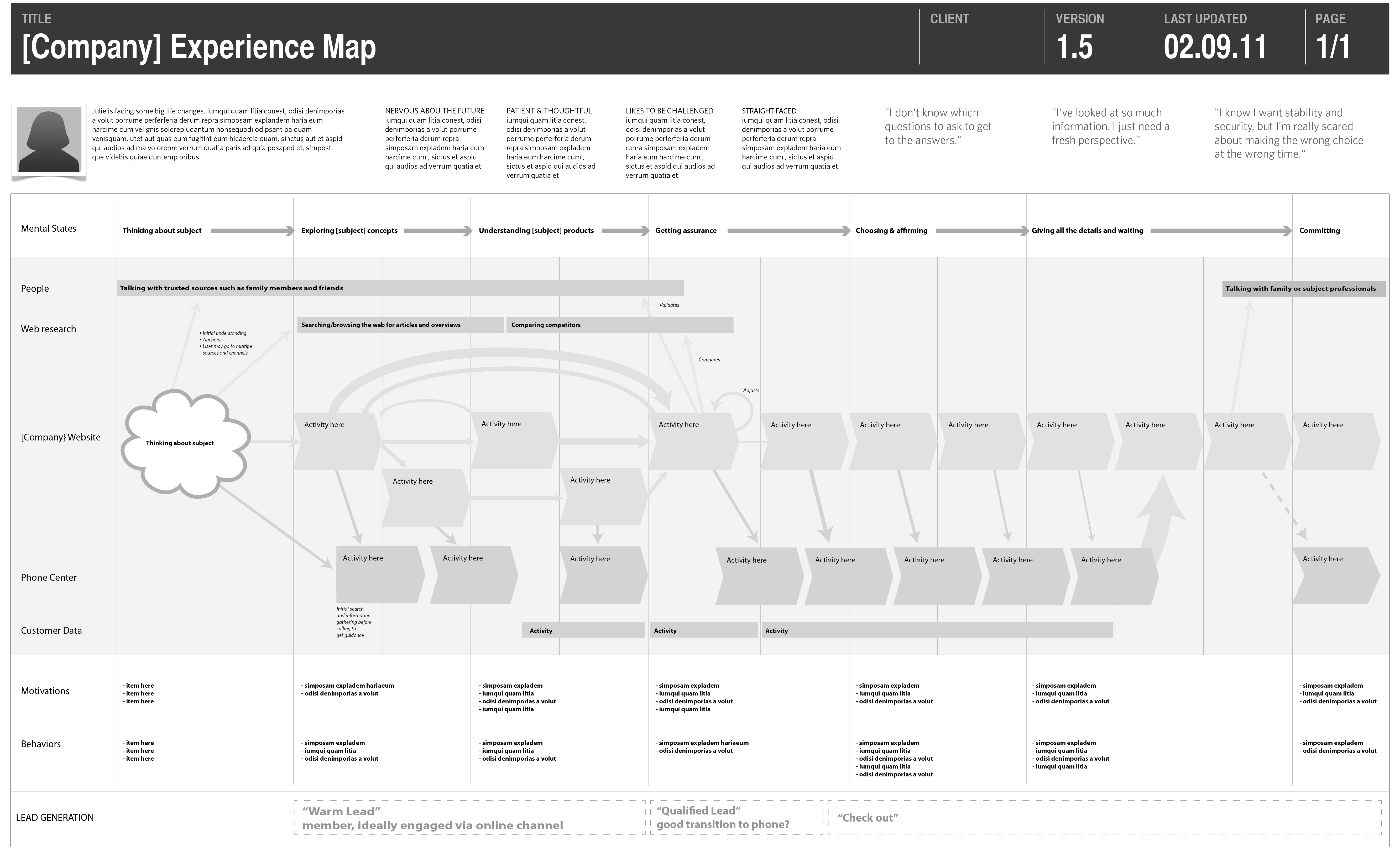Click the 'Check out' dashed box
This screenshot has width=1400, height=851.
(1105, 817)
